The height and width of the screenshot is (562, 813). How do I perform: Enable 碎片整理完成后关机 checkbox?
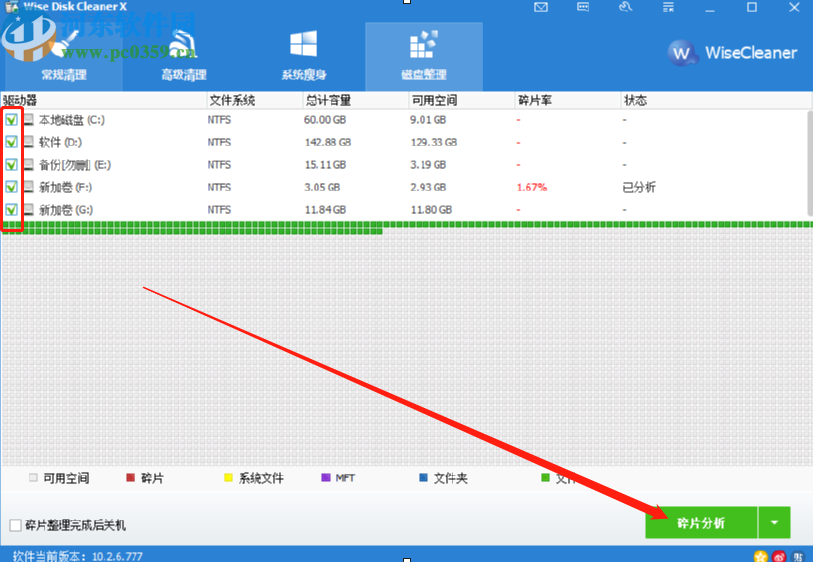pos(16,525)
